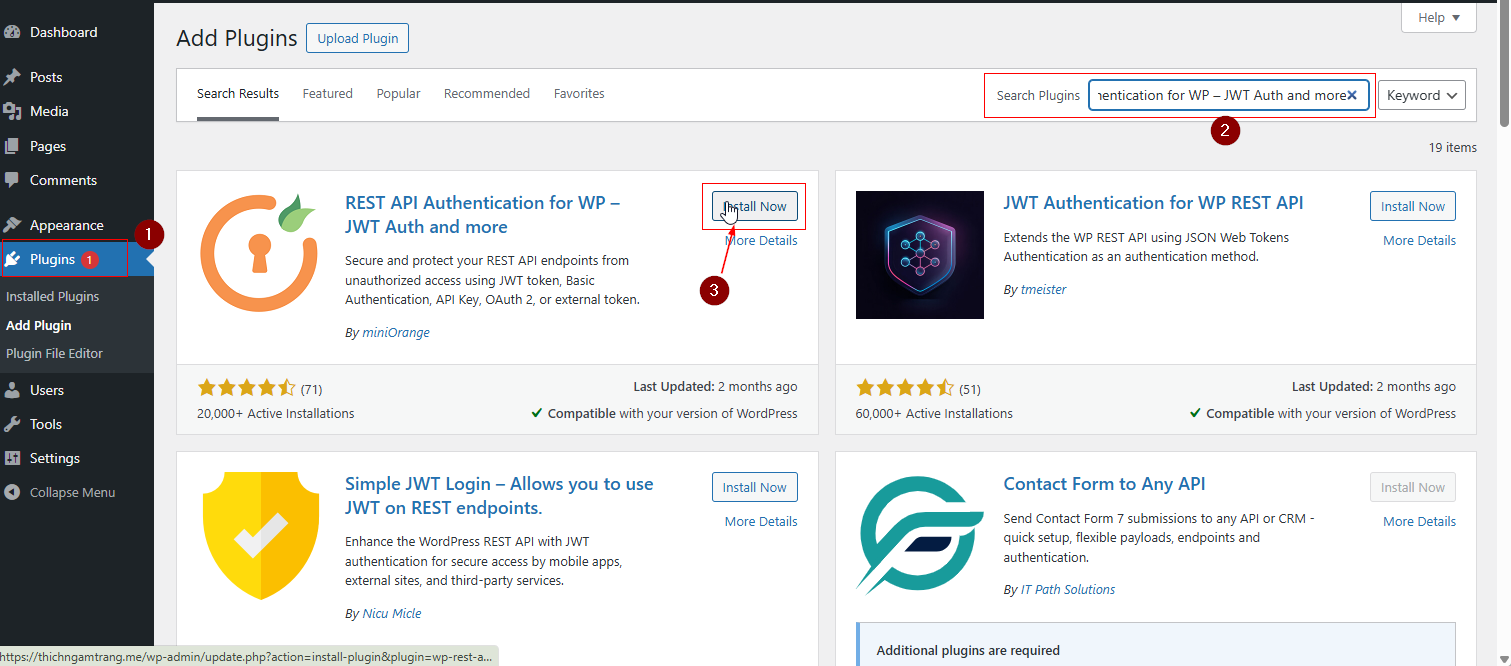This screenshot has height=666, width=1511.
Task: Clear search text with the X icon
Action: [x=1352, y=95]
